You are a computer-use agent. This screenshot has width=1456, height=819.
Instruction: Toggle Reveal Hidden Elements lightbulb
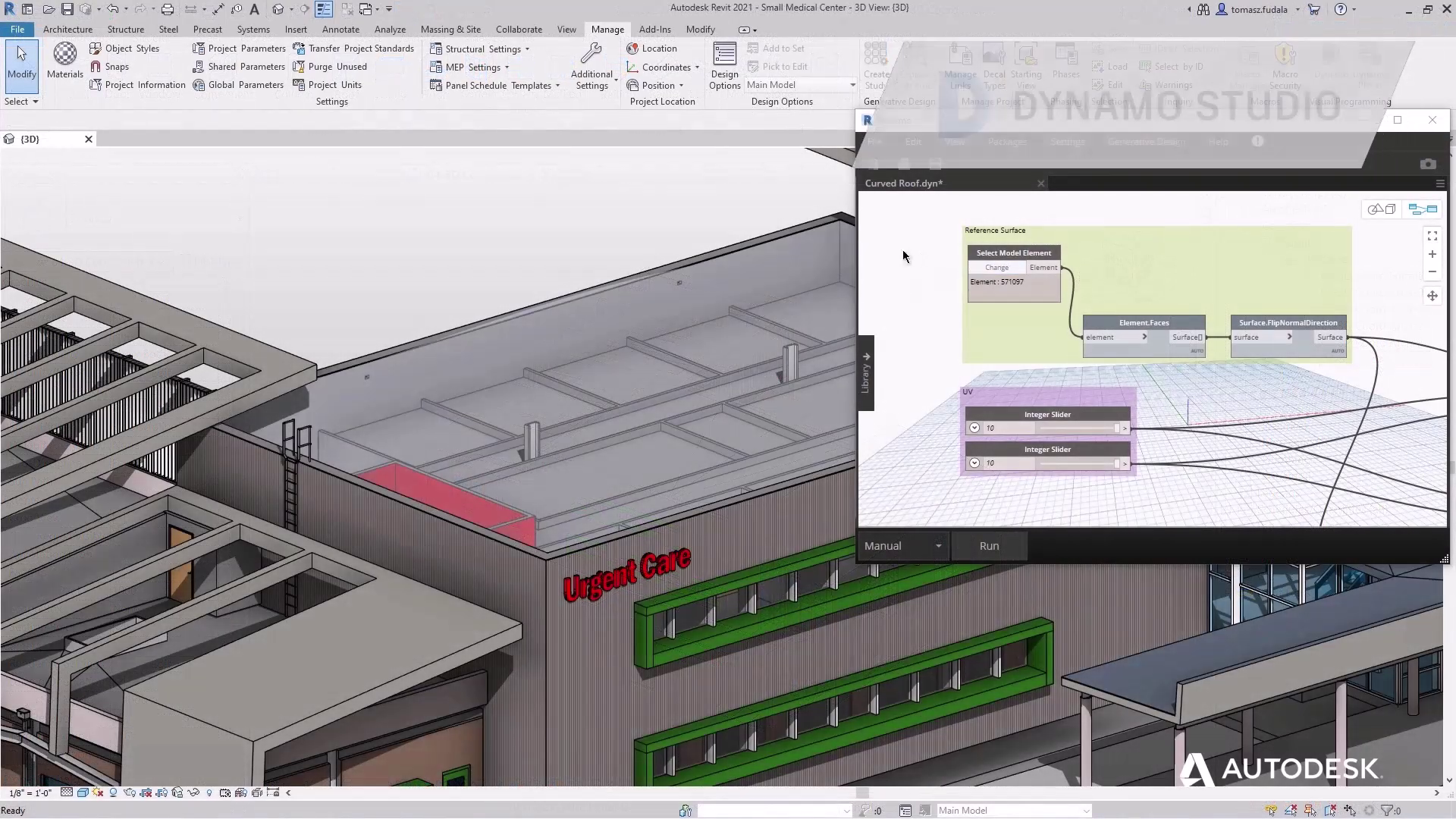coord(209,792)
